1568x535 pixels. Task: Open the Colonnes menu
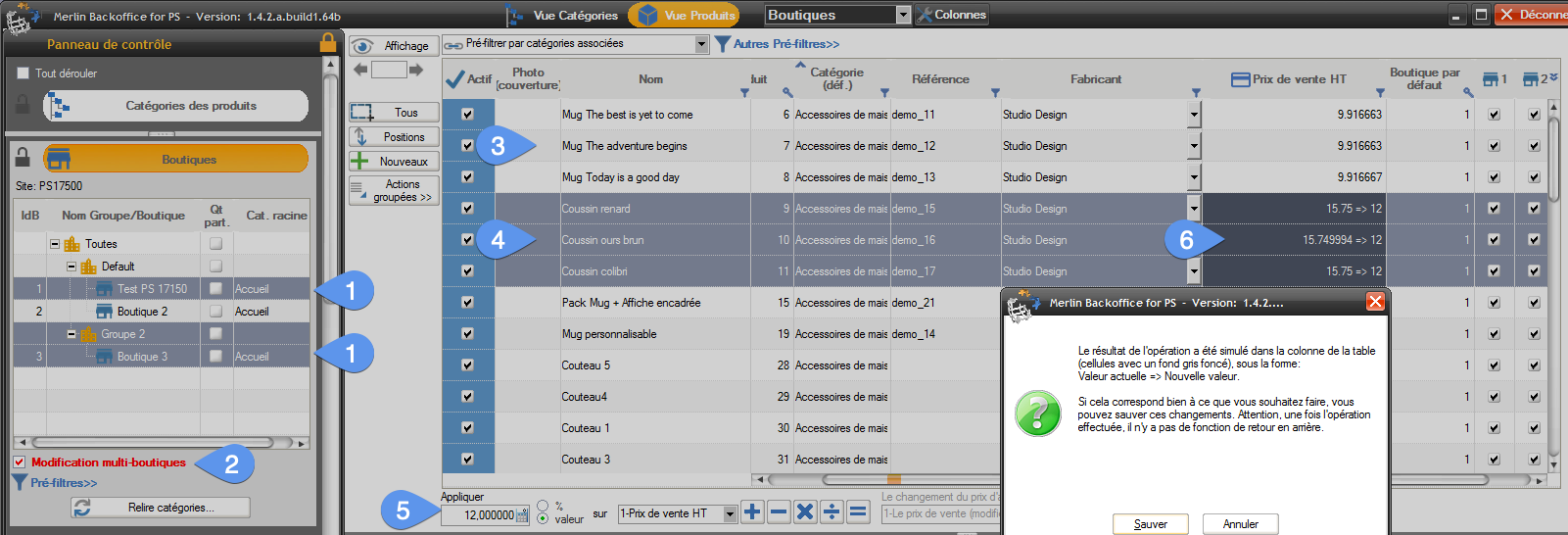pos(952,15)
